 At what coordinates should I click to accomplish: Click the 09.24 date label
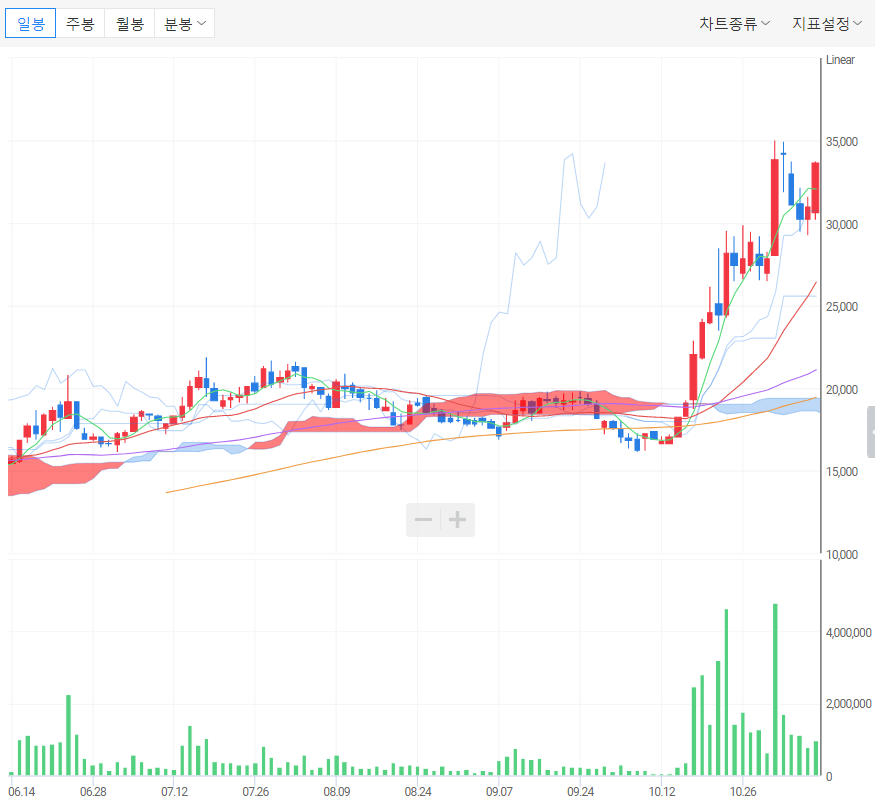(580, 792)
